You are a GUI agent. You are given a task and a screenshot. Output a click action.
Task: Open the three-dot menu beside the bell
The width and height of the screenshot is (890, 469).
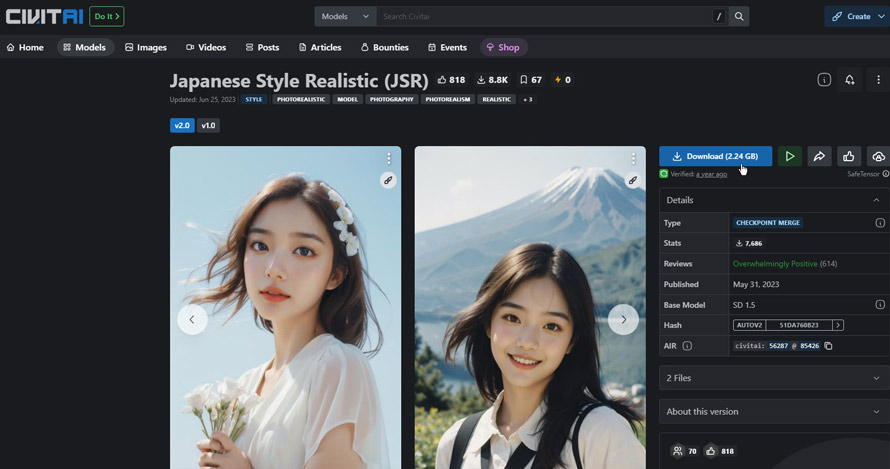878,80
